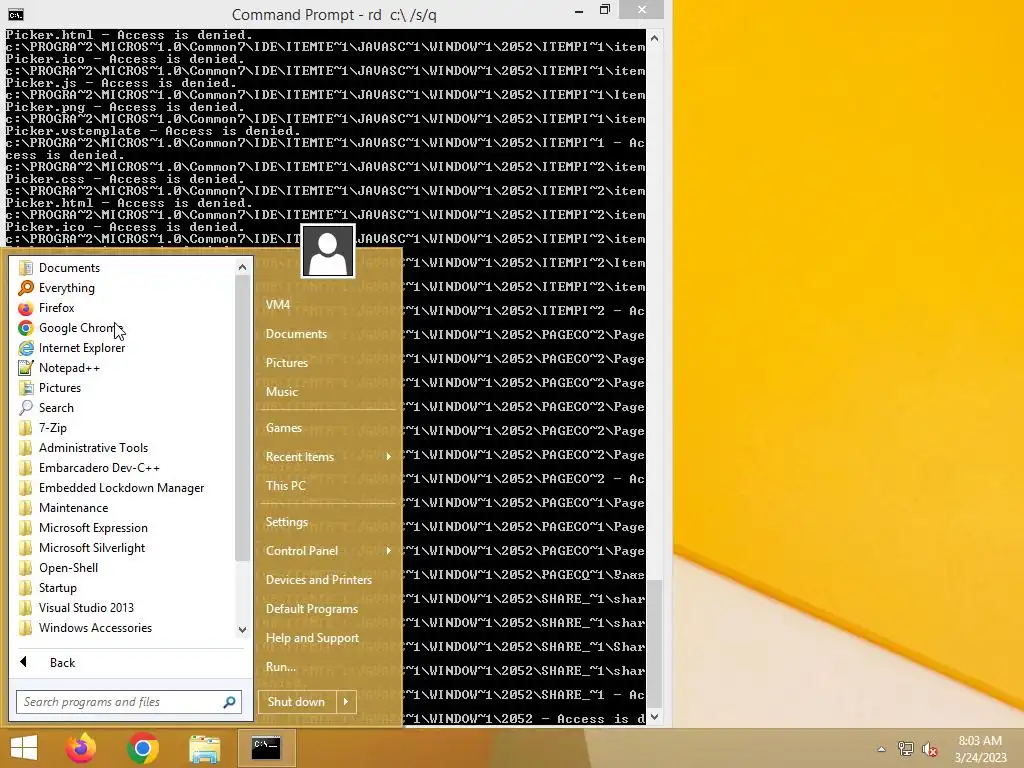Screen dimensions: 1024x768
Task: Switch to Command Prompt taskbar button
Action: [x=266, y=748]
